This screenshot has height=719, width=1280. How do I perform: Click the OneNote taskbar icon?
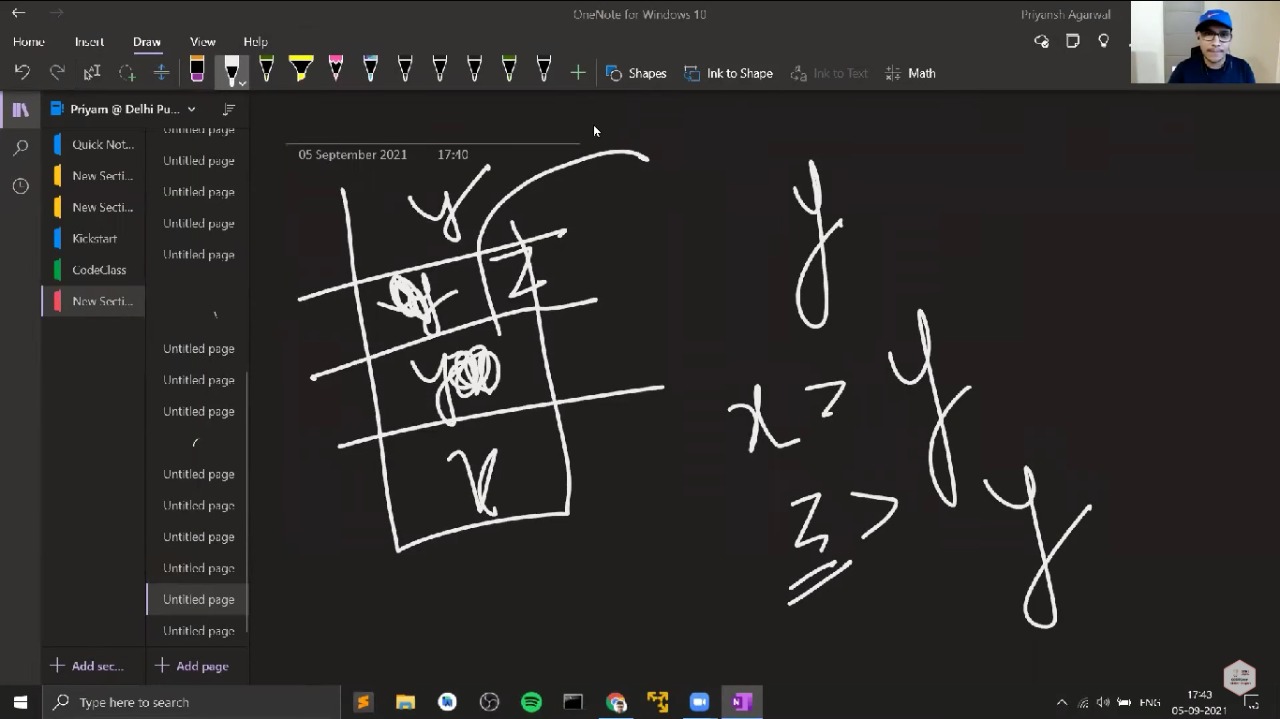pos(741,702)
